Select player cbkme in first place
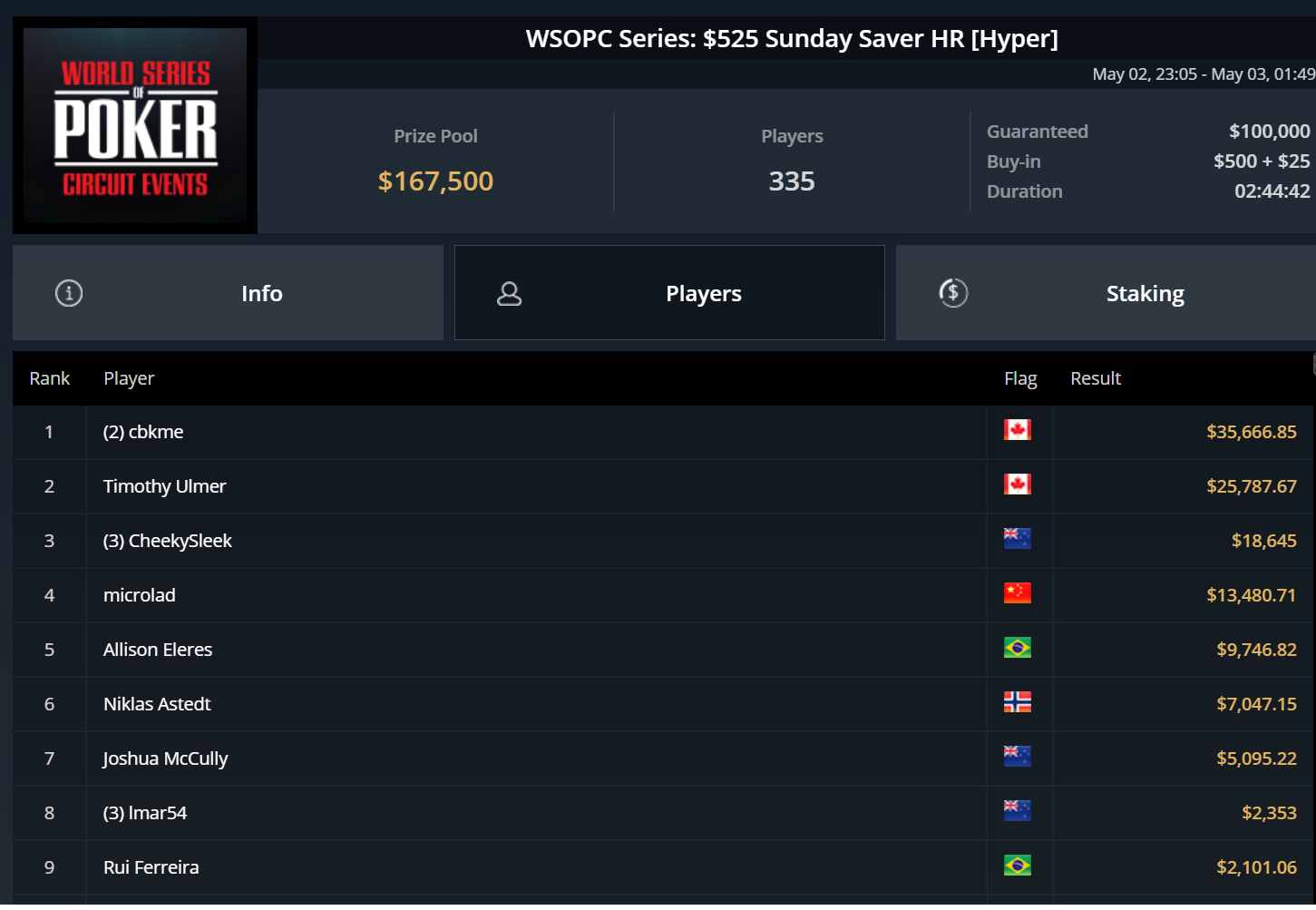This screenshot has width=1316, height=910. click(143, 432)
